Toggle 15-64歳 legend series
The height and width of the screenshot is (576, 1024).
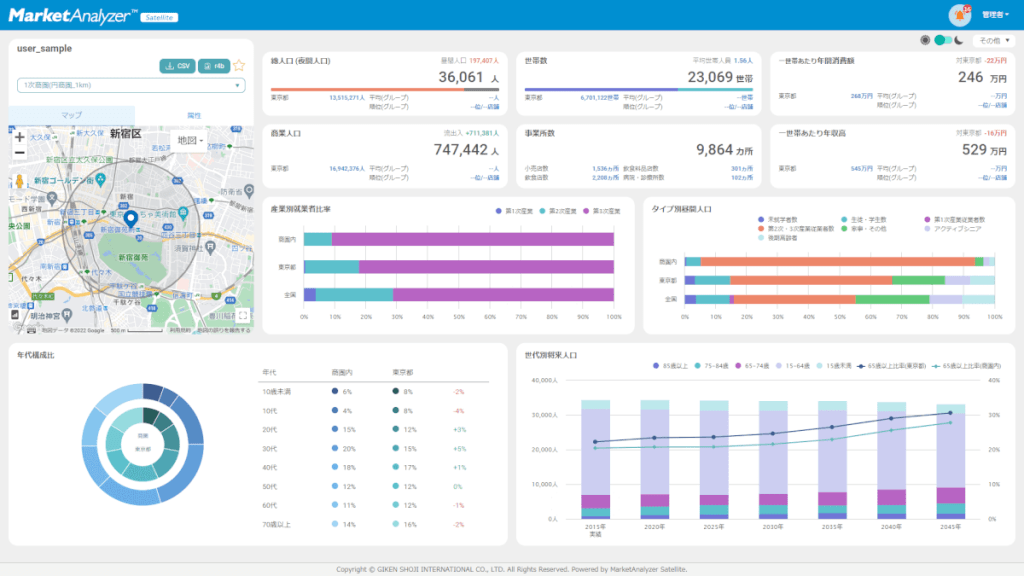[x=793, y=366]
